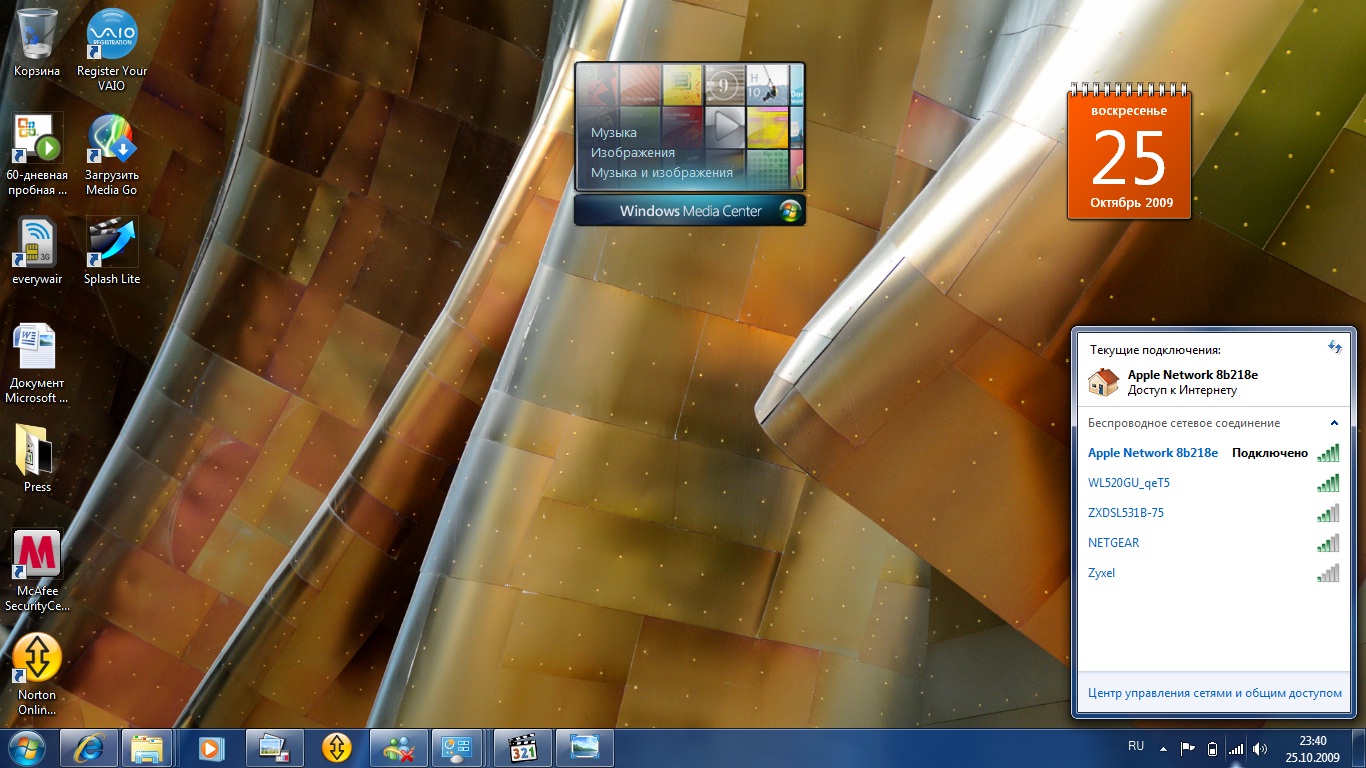This screenshot has height=768, width=1366.
Task: Open the Windows Start menu orb
Action: point(27,747)
